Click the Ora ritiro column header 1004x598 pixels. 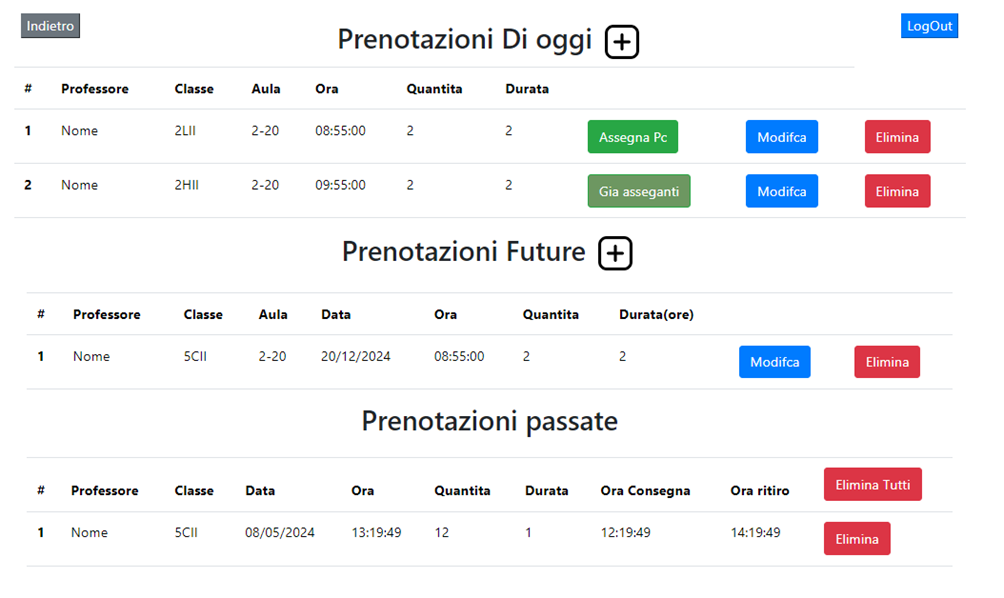coord(759,491)
